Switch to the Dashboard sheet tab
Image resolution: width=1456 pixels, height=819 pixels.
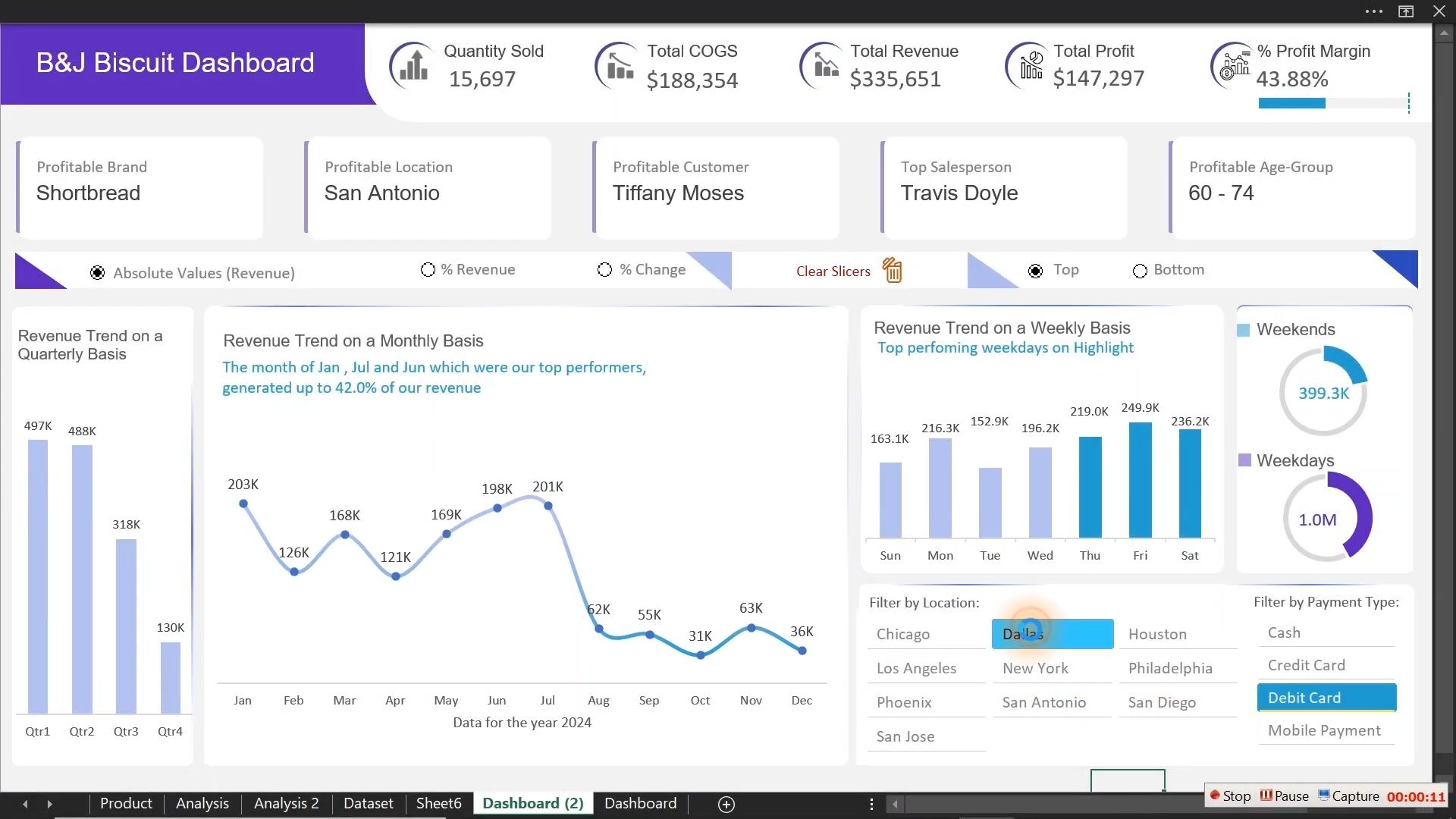point(640,803)
